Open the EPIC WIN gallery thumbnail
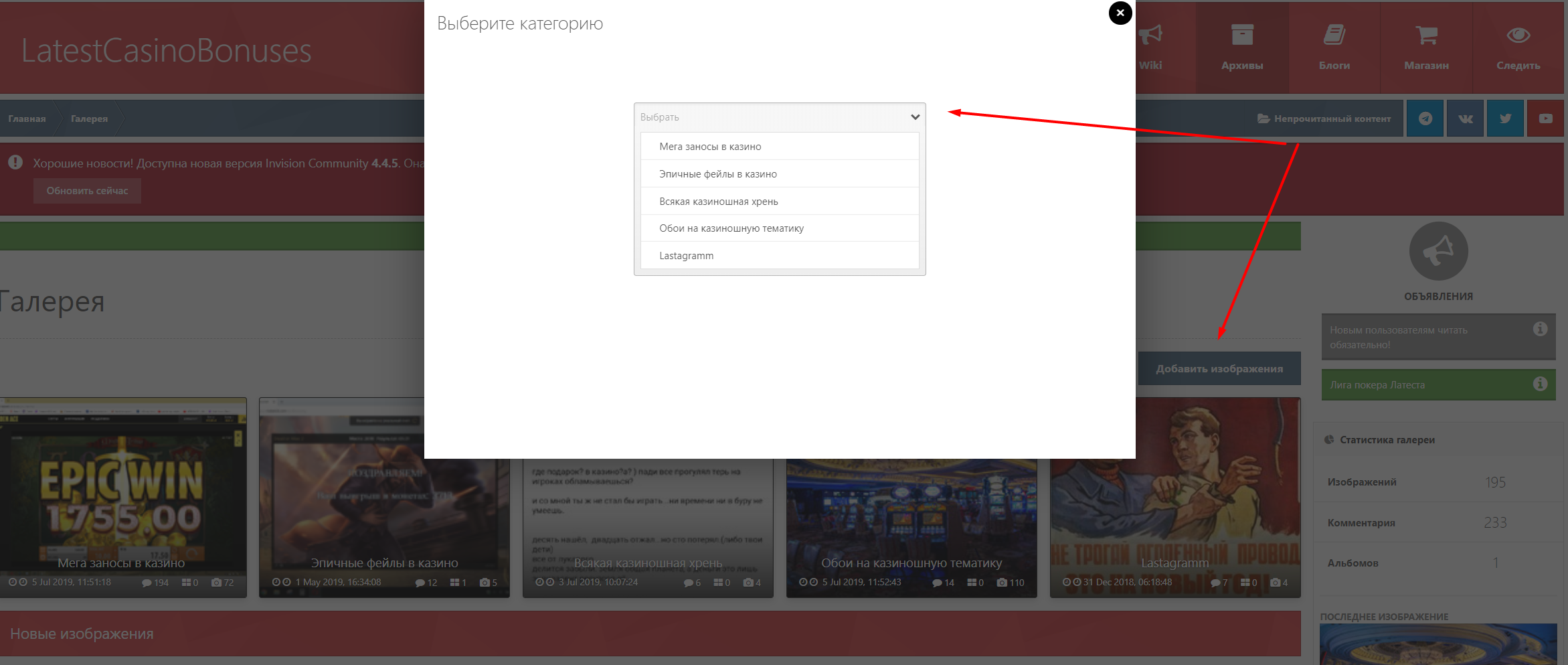This screenshot has width=1568, height=665. pyautogui.click(x=123, y=489)
